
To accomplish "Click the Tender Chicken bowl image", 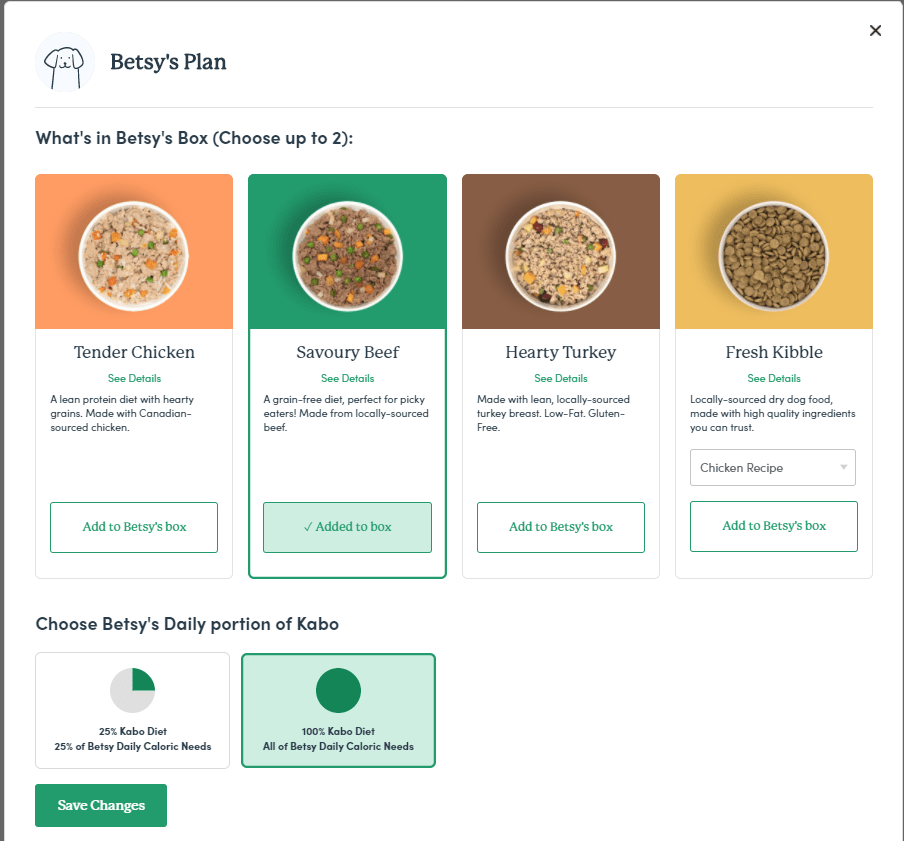I will pos(134,252).
